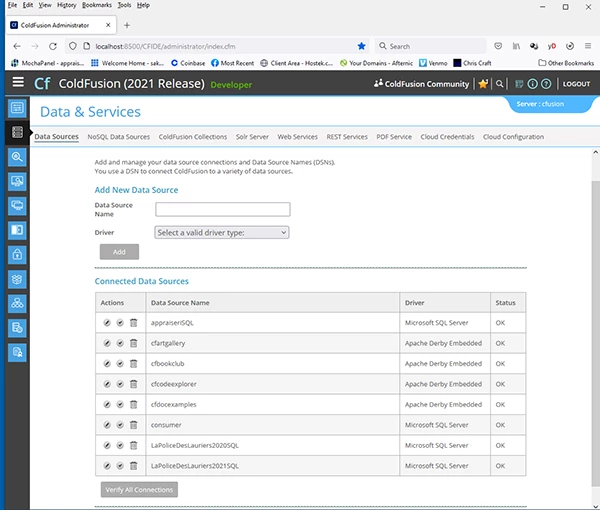Open the History menu
600x510 pixels.
tap(67, 5)
